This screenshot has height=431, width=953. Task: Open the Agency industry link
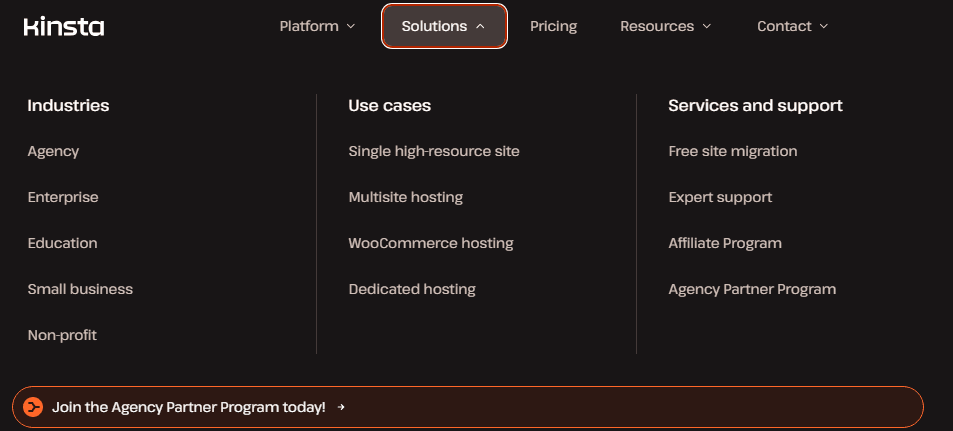click(53, 151)
